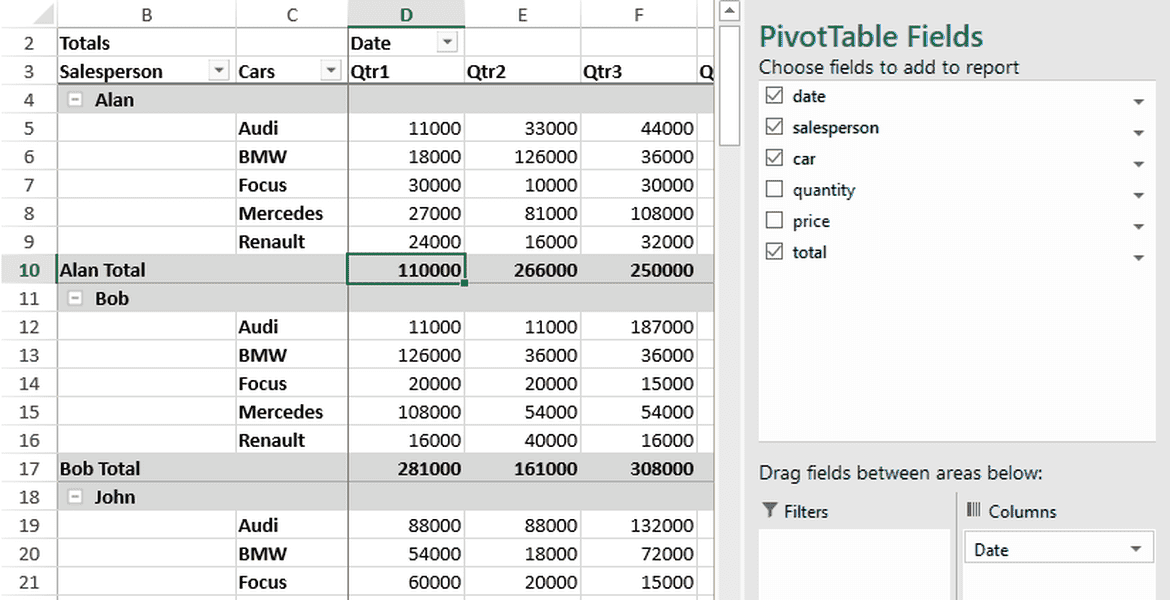Screen dimensions: 1170x600
Task: Select the row 17 header
Action: pos(29,468)
